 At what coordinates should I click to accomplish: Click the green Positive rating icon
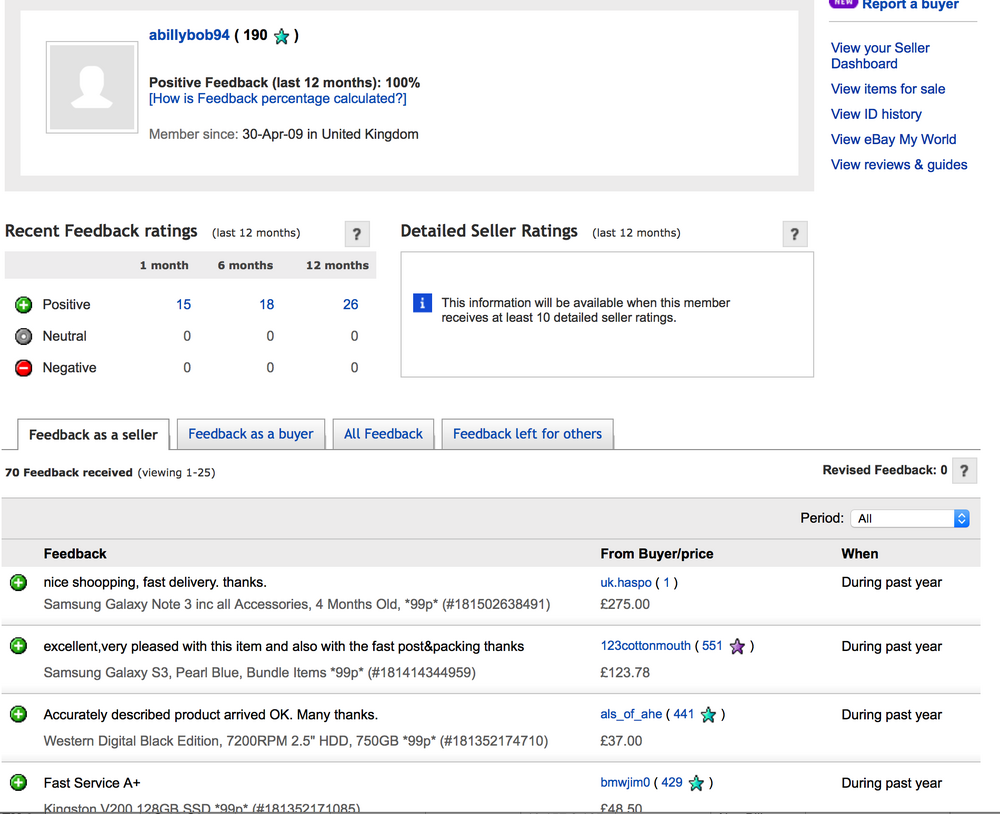[24, 305]
